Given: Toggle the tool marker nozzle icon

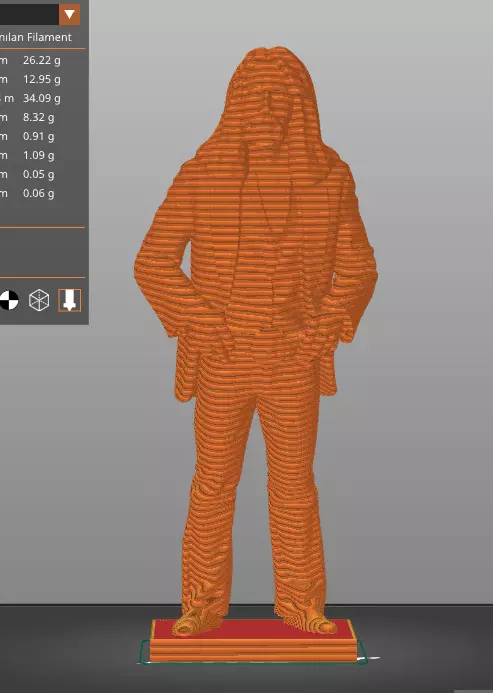Looking at the screenshot, I should tap(70, 301).
